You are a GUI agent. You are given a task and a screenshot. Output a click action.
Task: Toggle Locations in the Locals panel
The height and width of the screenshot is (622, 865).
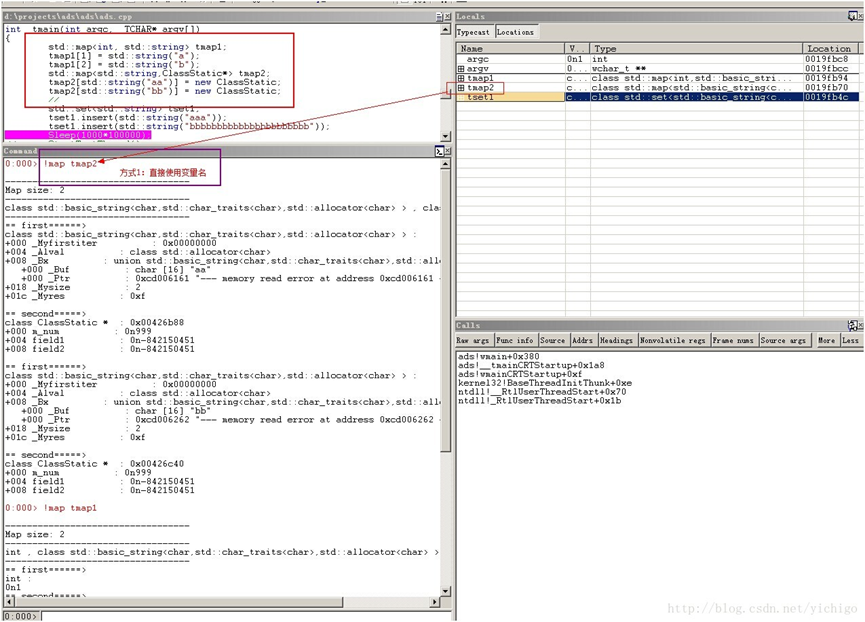[x=515, y=32]
